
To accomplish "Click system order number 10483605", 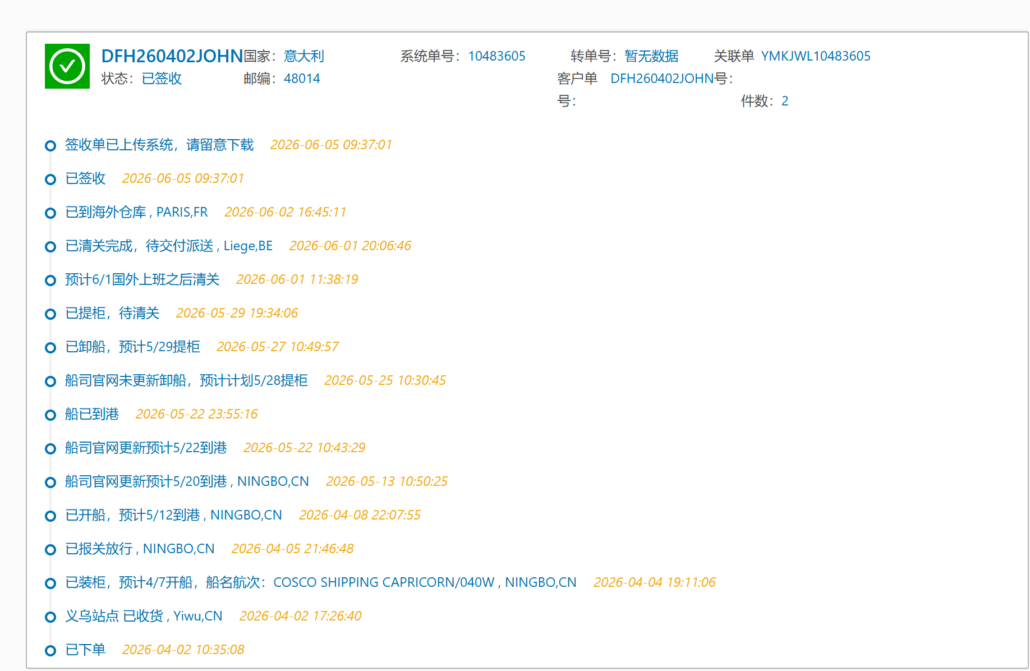I will [x=497, y=56].
